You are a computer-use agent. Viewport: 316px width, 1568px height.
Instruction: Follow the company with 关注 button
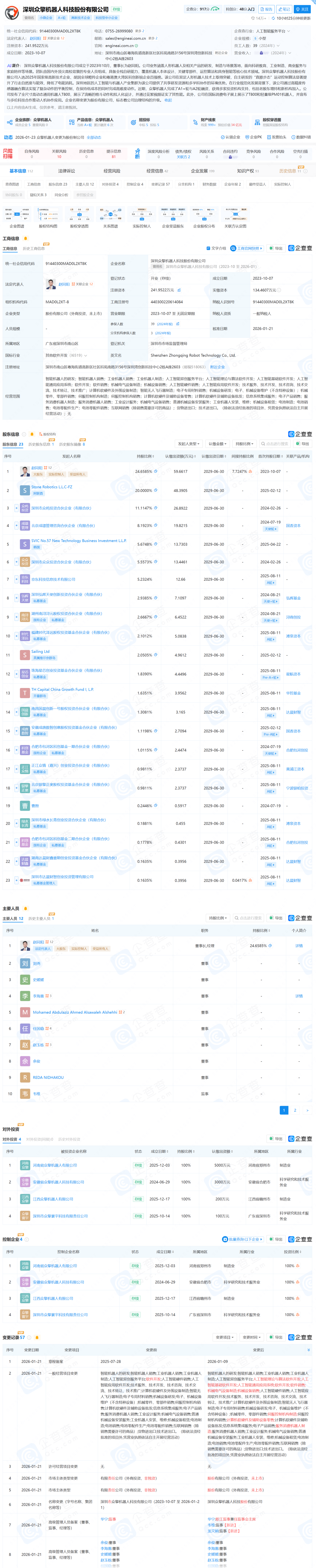coord(302,10)
